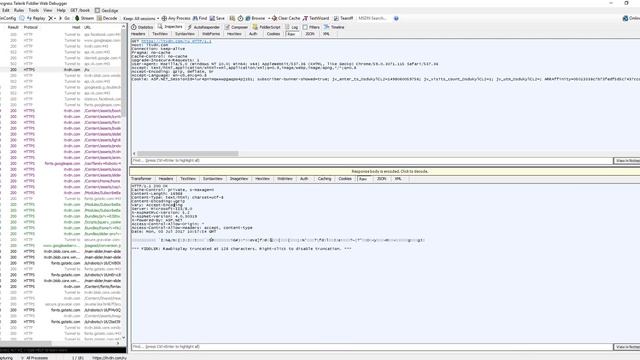
Task: Open the Help menu
Action: (x=61, y=10)
